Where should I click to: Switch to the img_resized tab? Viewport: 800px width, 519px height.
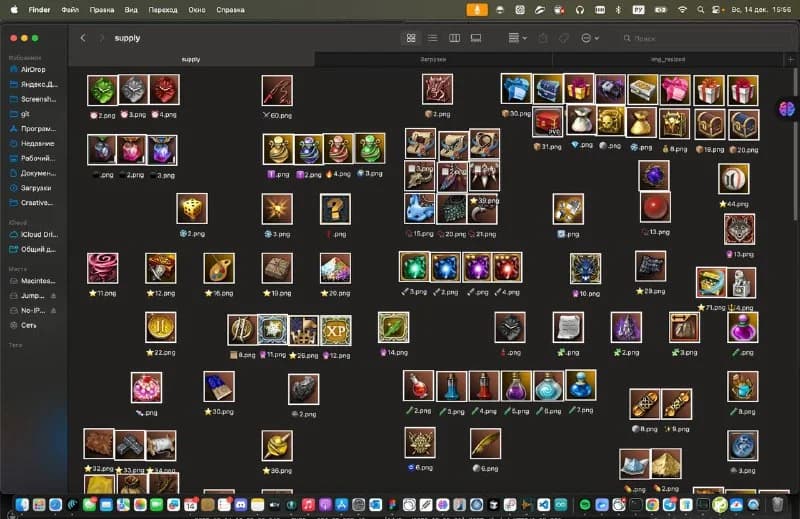(x=668, y=59)
